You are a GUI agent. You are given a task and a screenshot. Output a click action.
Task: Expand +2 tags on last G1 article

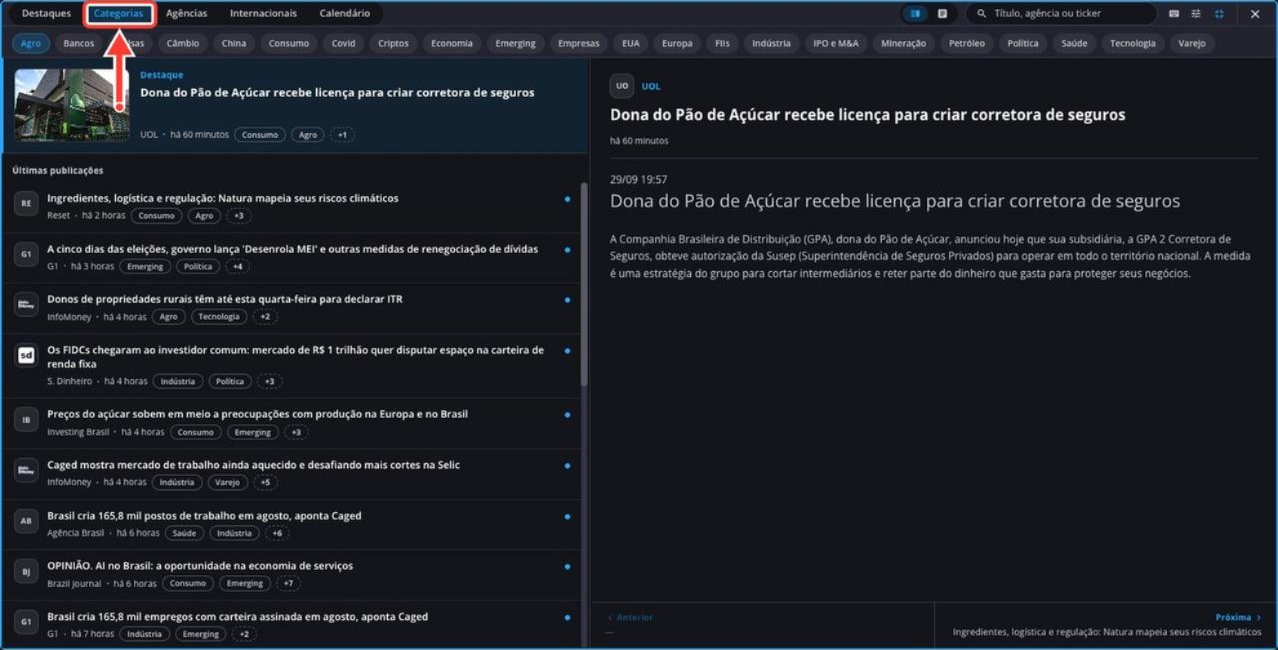coord(243,634)
